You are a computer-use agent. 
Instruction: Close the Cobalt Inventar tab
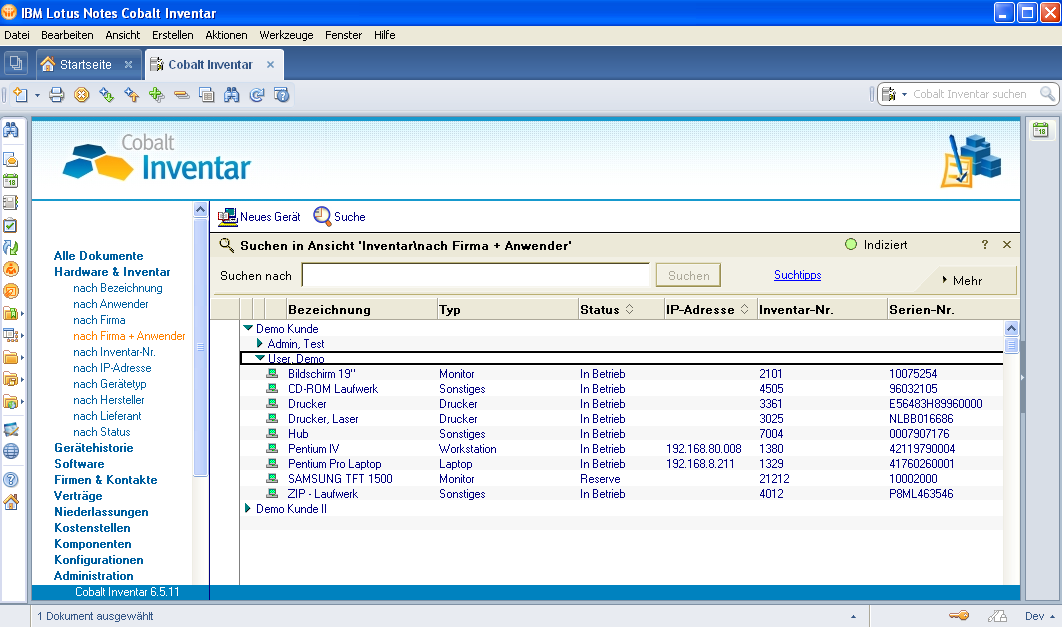click(x=270, y=64)
